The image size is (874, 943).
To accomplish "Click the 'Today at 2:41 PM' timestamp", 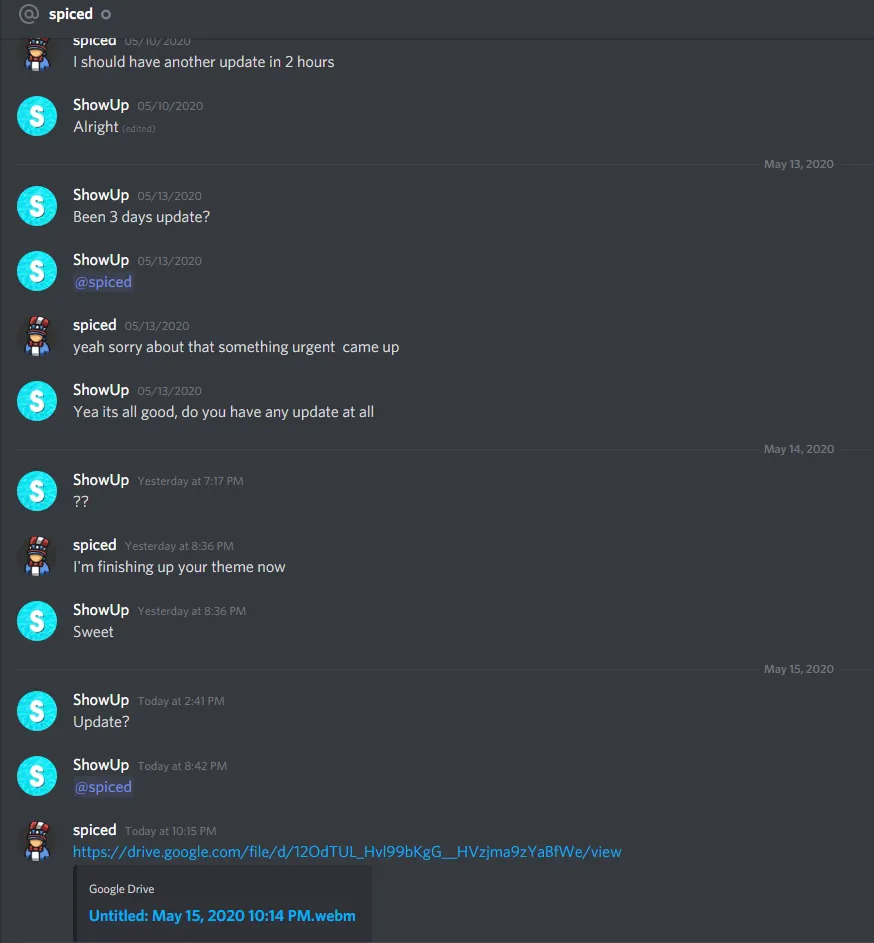I will [x=181, y=701].
